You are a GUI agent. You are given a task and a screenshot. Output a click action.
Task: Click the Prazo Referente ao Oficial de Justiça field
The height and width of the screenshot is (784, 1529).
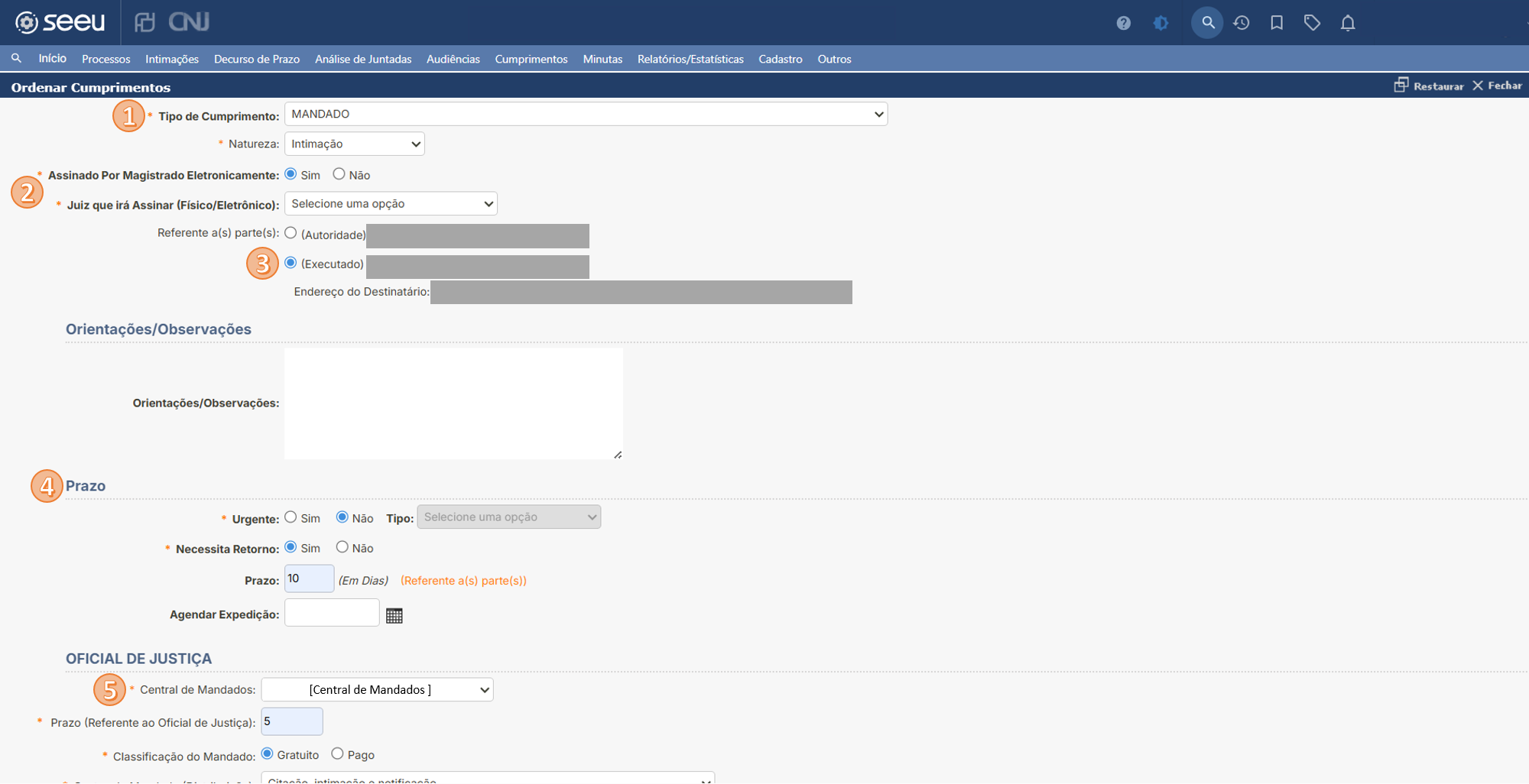(x=292, y=721)
